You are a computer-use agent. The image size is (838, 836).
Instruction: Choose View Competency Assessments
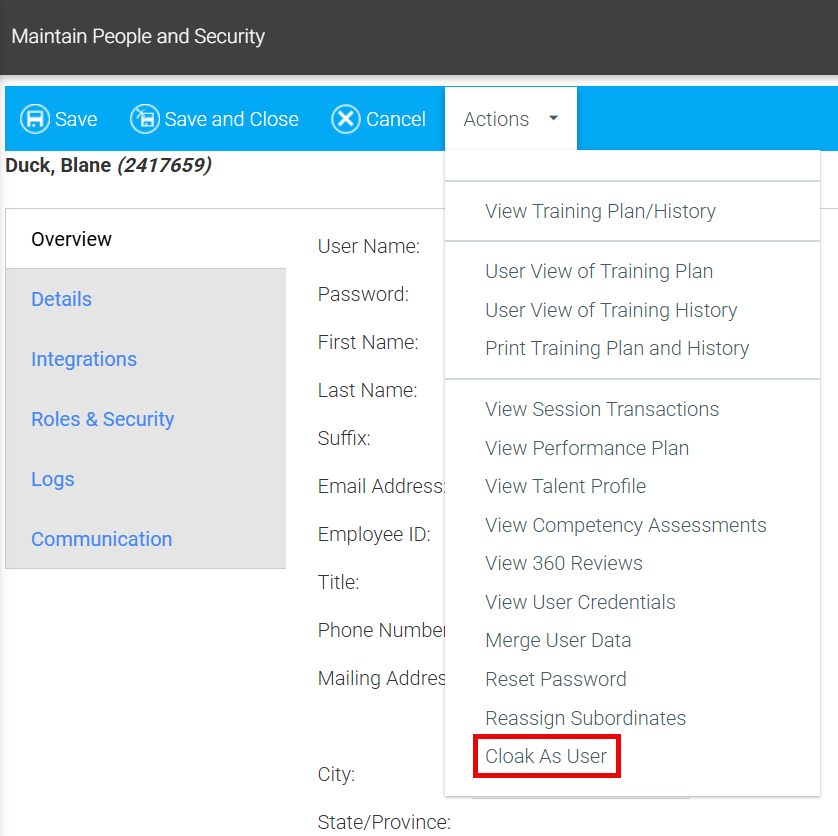click(x=626, y=525)
